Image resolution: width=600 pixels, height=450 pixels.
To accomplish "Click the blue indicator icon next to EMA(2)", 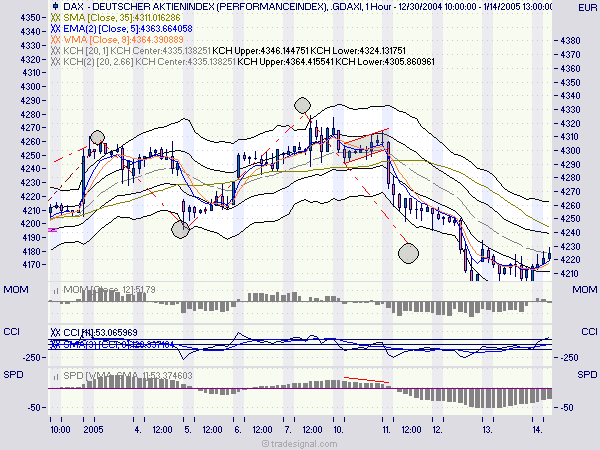I will point(55,29).
